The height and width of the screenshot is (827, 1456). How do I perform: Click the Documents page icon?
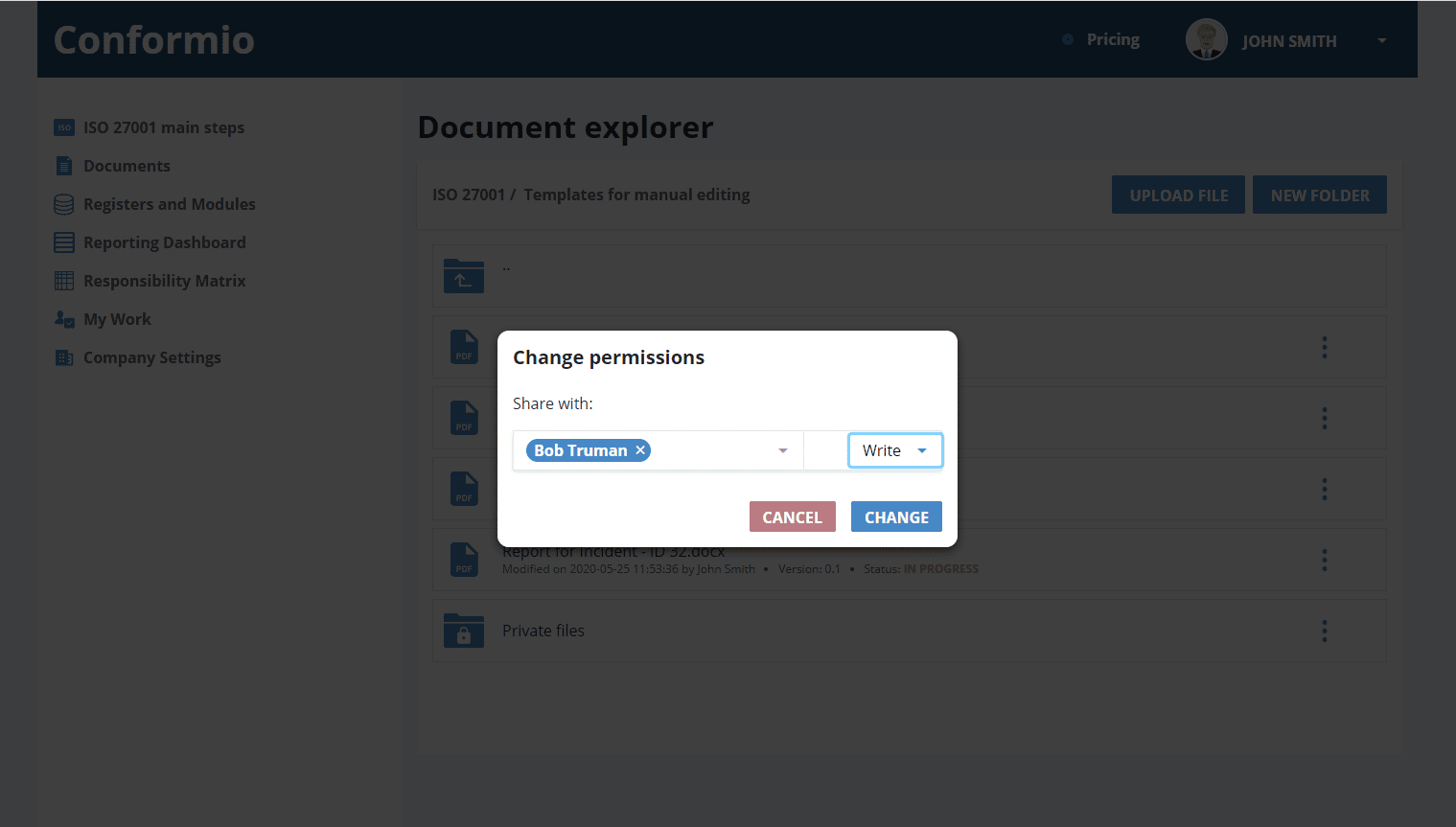64,166
